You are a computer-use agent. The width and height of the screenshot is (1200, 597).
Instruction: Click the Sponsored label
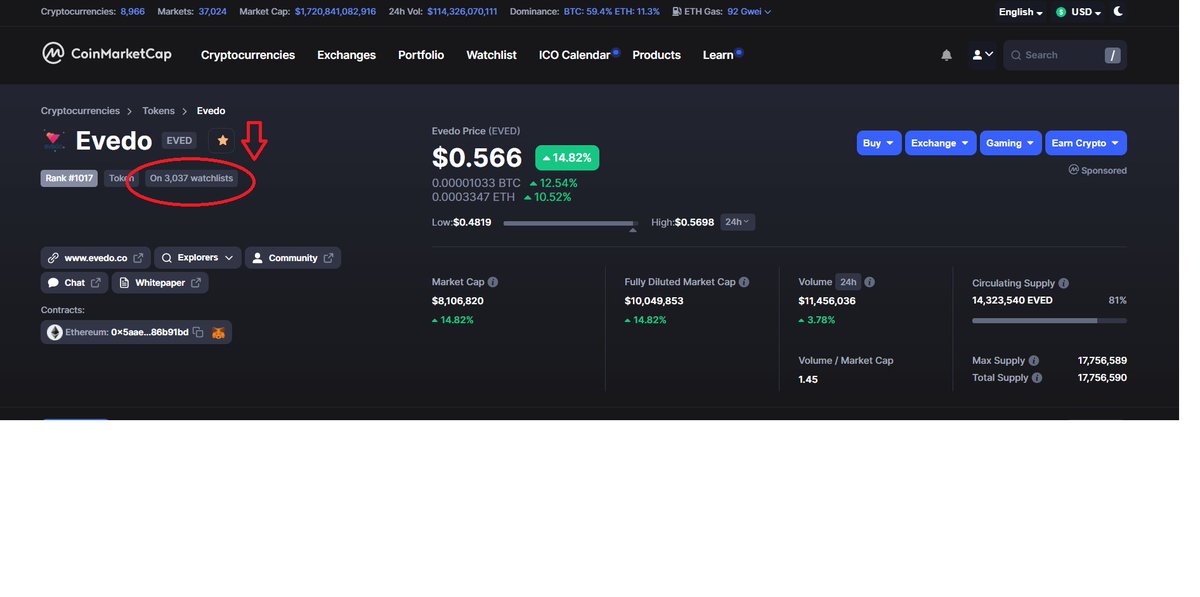pyautogui.click(x=1098, y=170)
